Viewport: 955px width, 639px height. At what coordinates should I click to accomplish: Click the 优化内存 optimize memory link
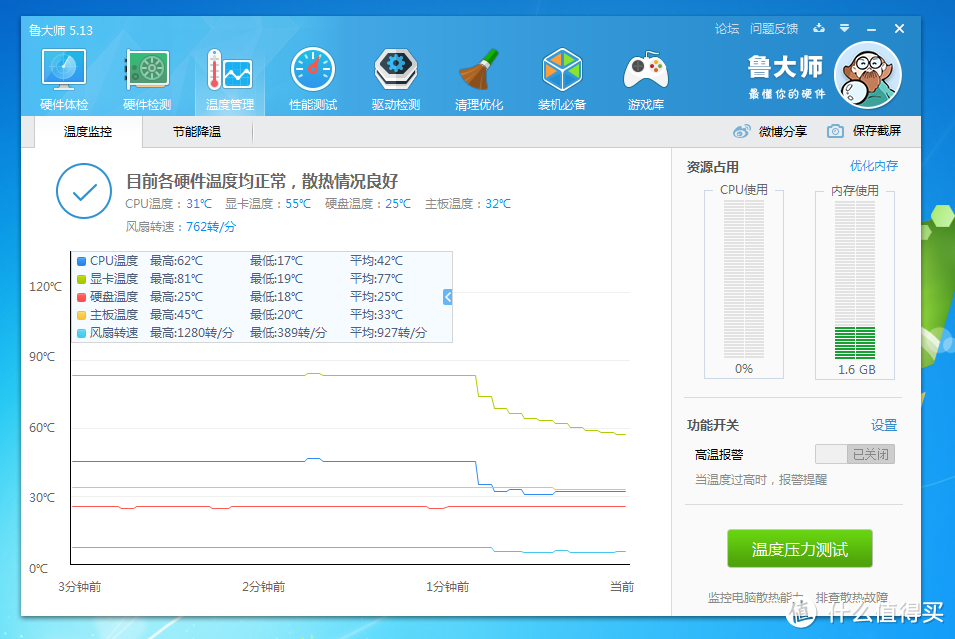874,166
